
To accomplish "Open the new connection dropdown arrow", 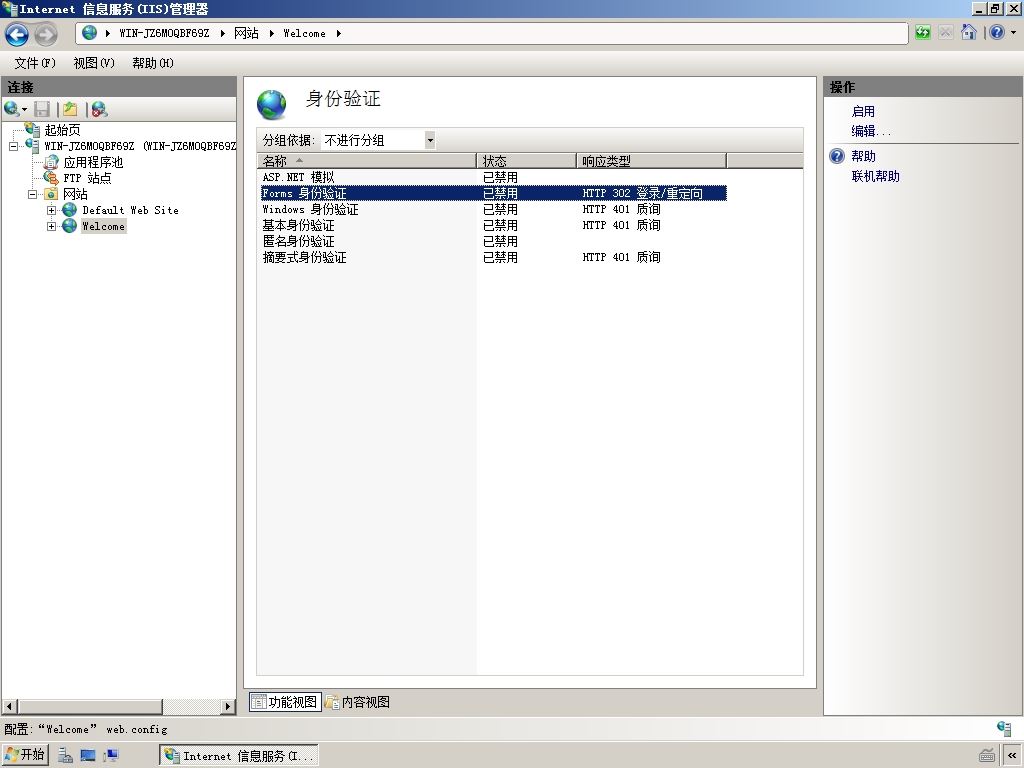I will click(25, 110).
